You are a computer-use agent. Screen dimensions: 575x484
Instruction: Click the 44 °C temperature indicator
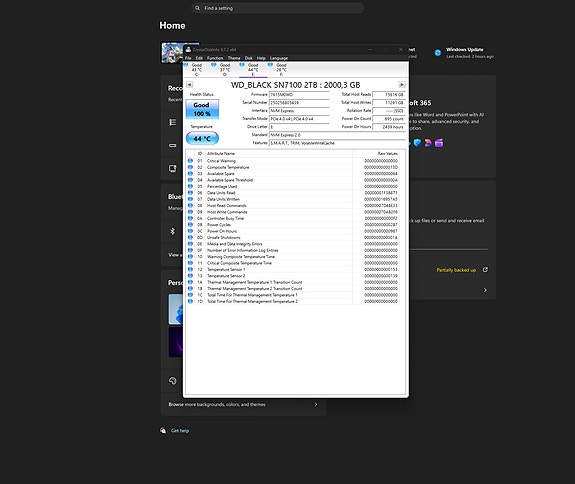coord(202,139)
